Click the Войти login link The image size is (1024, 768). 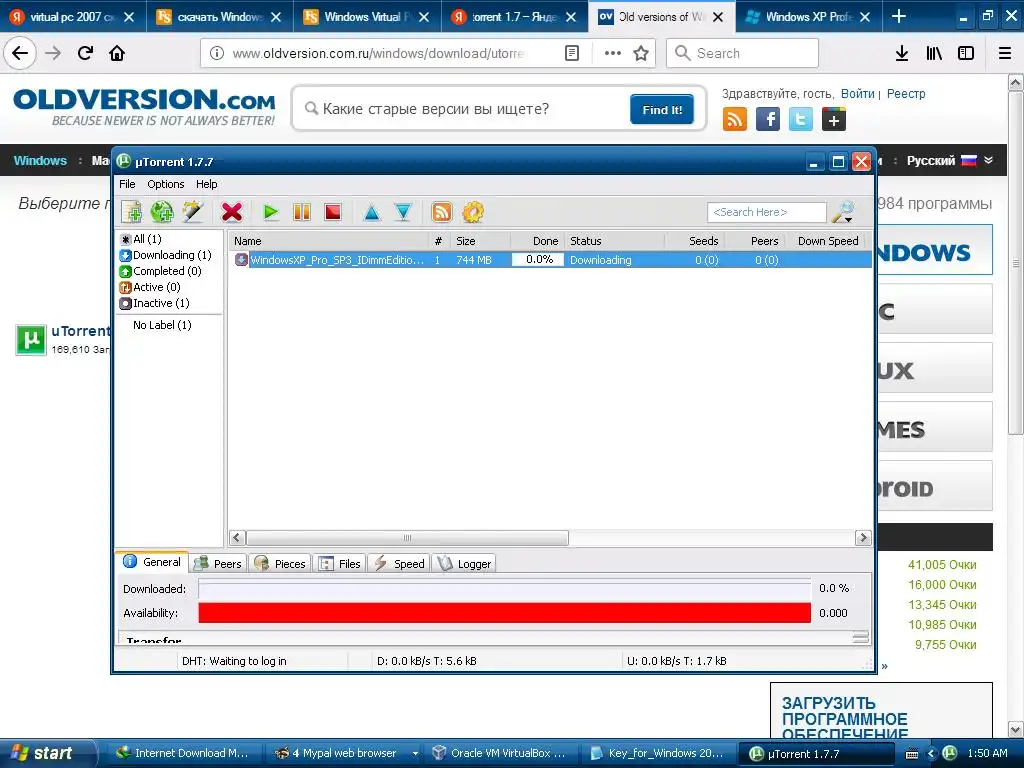857,94
